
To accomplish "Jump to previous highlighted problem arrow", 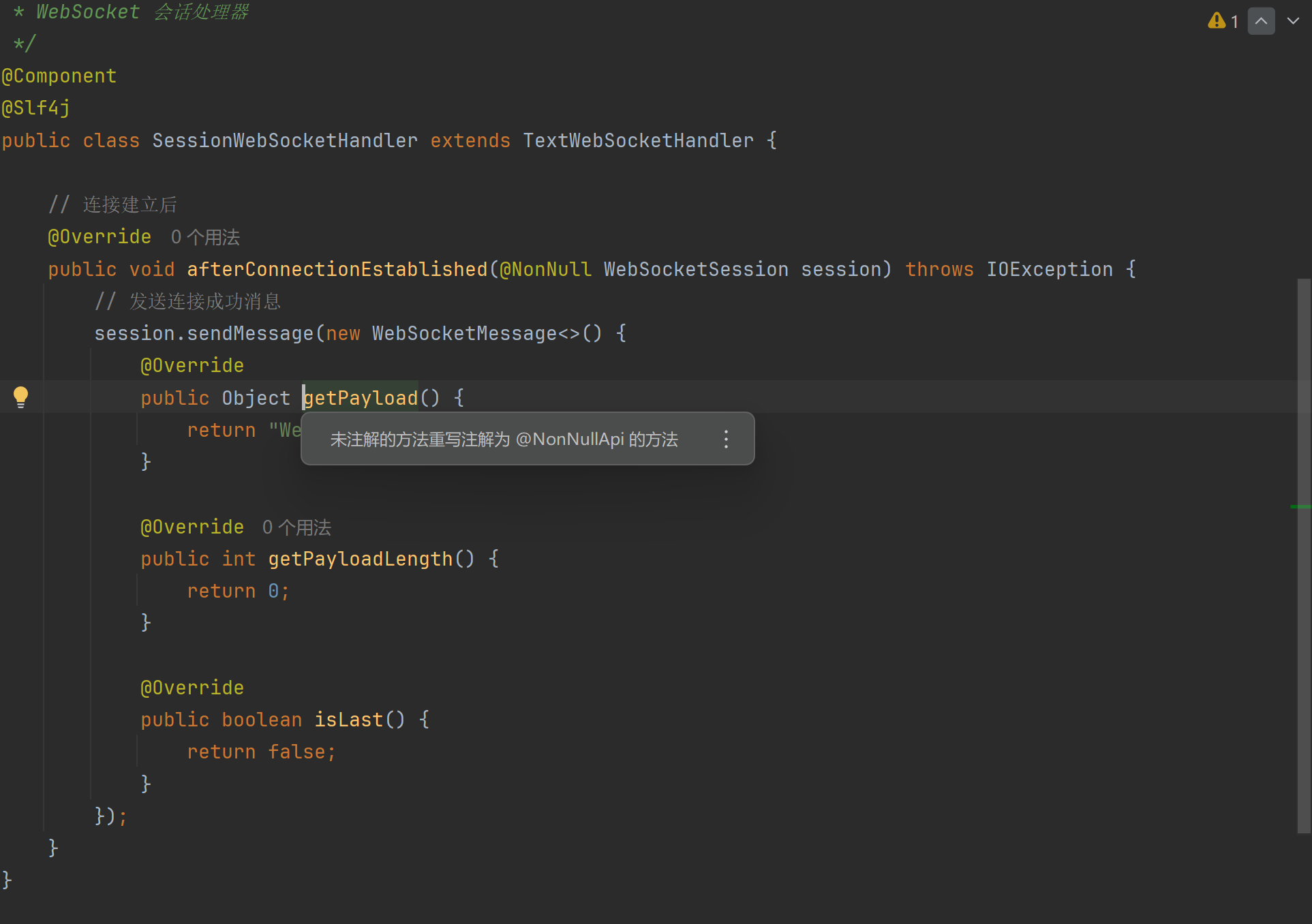I will [1261, 21].
